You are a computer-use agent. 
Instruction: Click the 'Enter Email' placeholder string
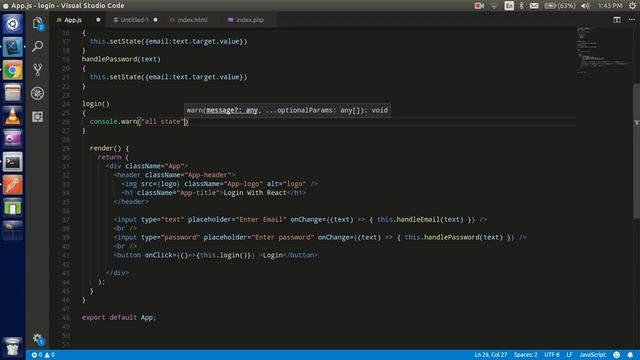[261, 220]
